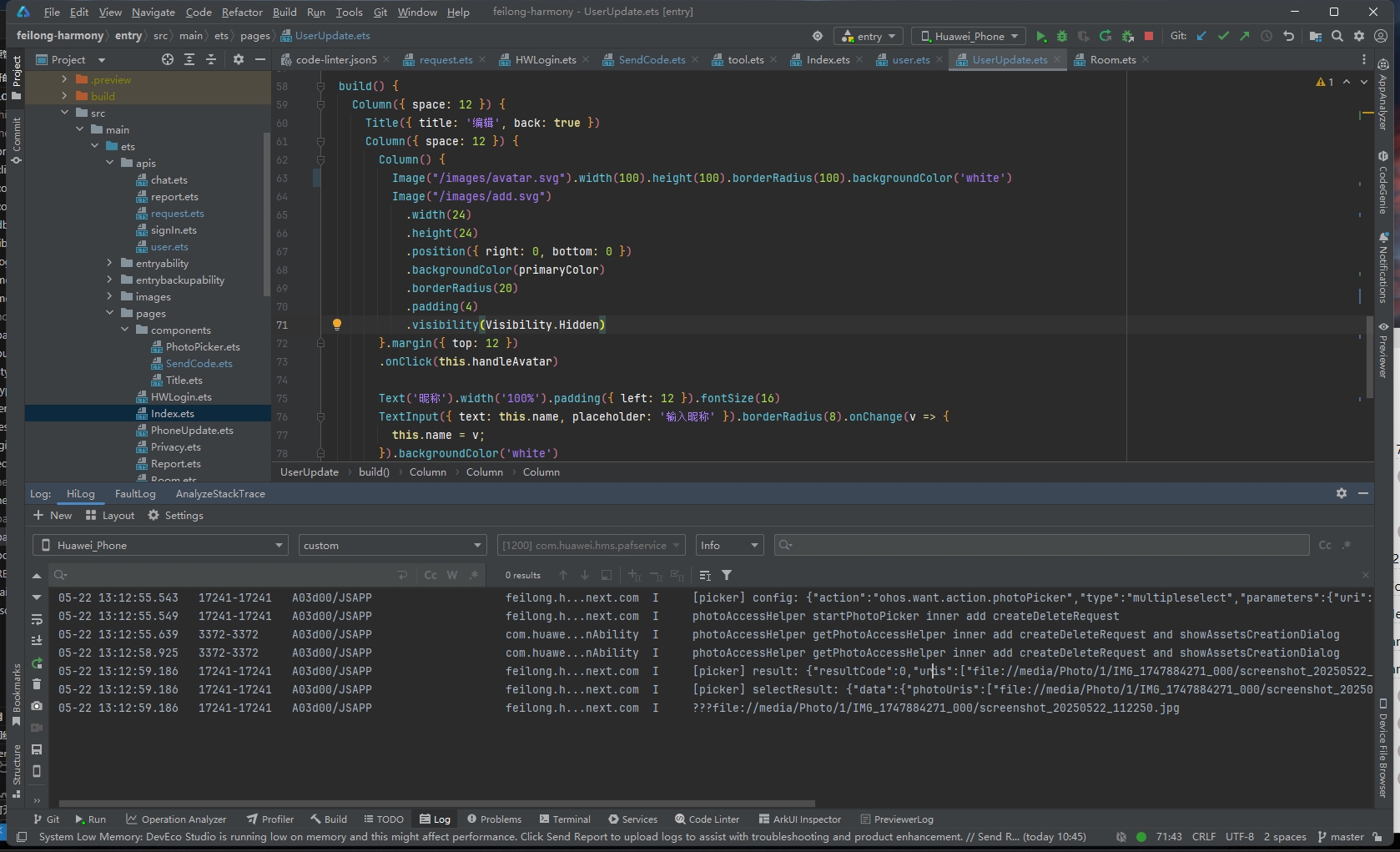
Task: Open the intention lightbulb on line 71
Action: click(337, 325)
